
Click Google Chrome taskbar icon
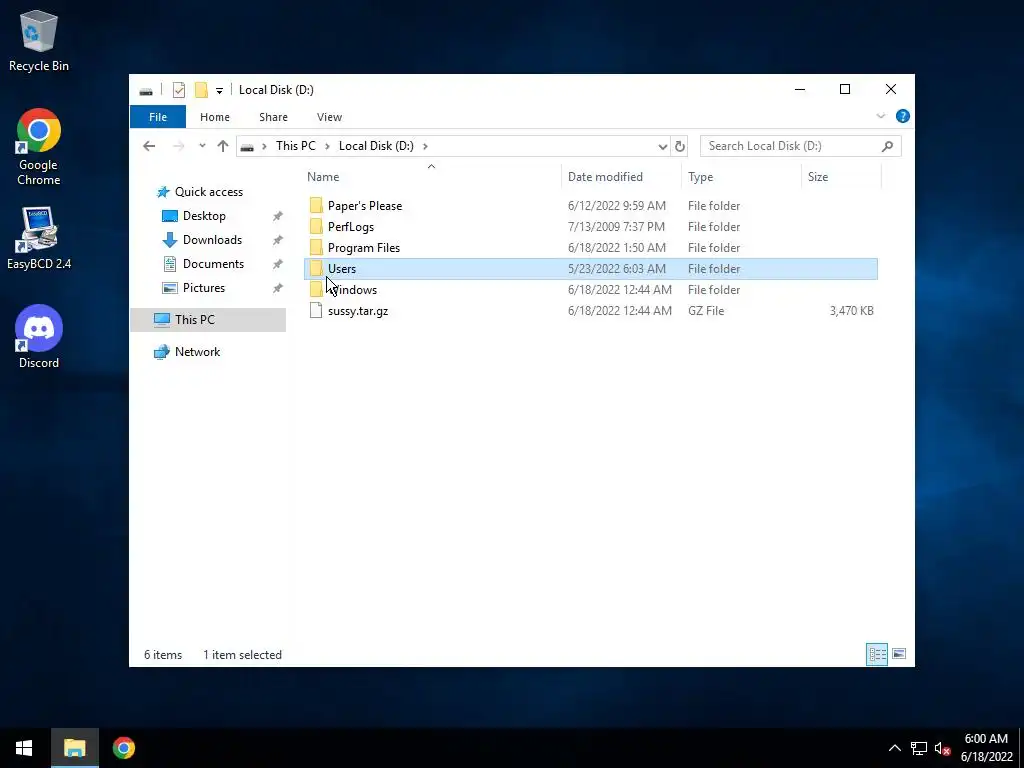[123, 748]
